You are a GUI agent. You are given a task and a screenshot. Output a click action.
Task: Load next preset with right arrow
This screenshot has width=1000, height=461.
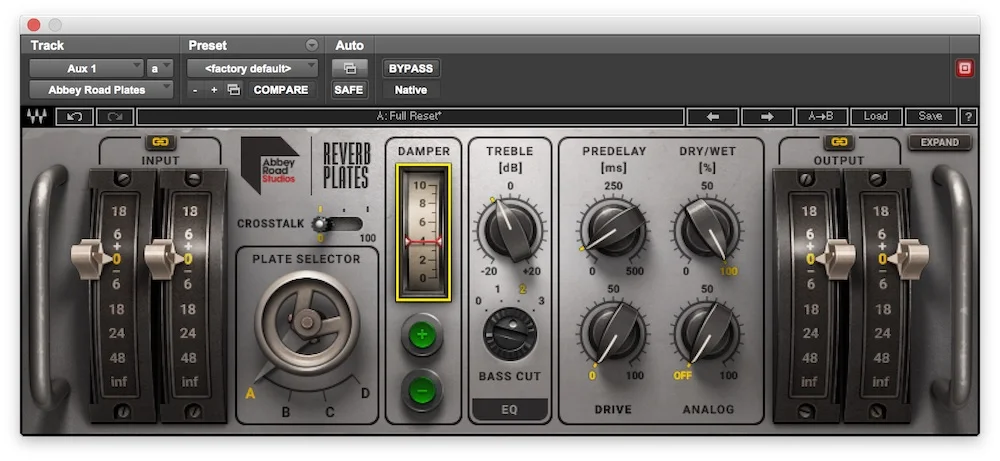tap(767, 117)
